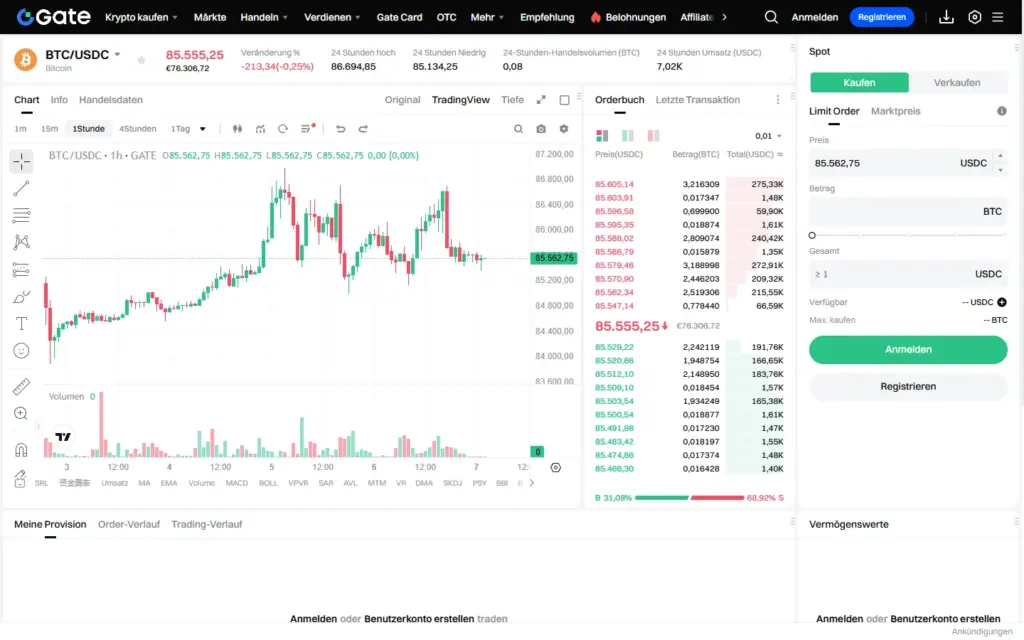Open the Handeln dropdown menu
Viewport: 1024px width, 640px height.
264,17
